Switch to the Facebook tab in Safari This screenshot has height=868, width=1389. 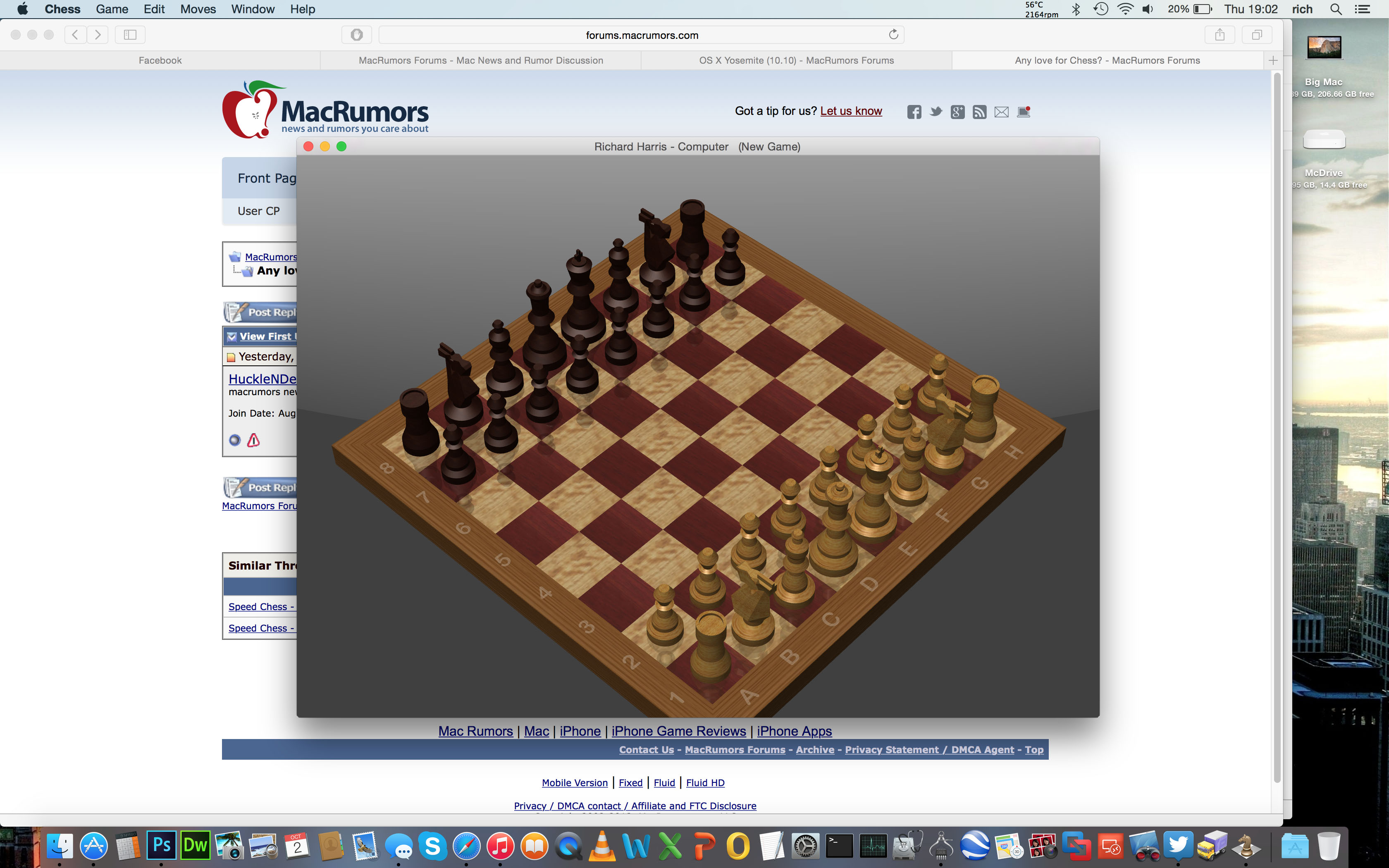coord(160,60)
